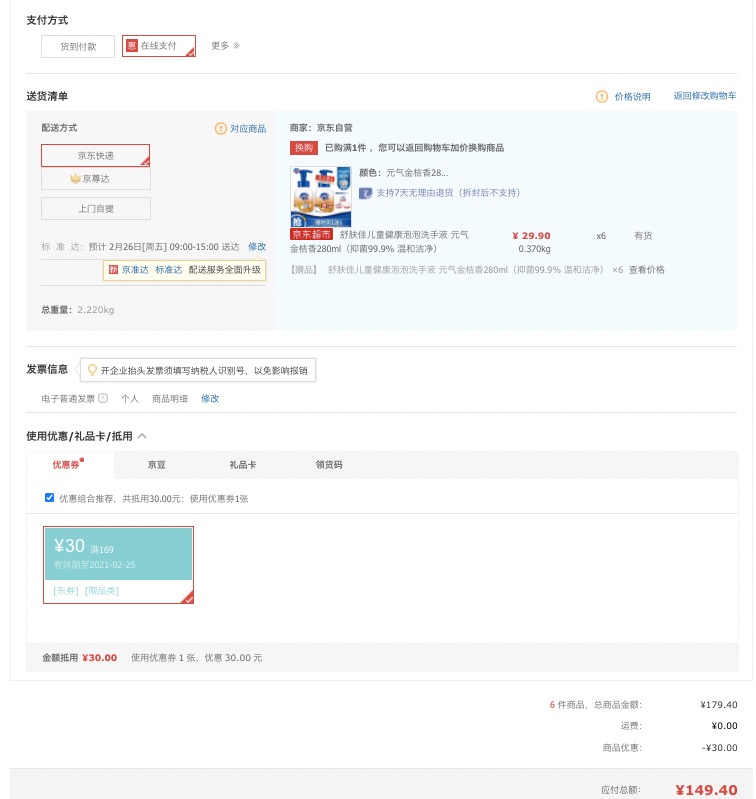
Task: Expand 更多 payment methods
Action: 225,46
